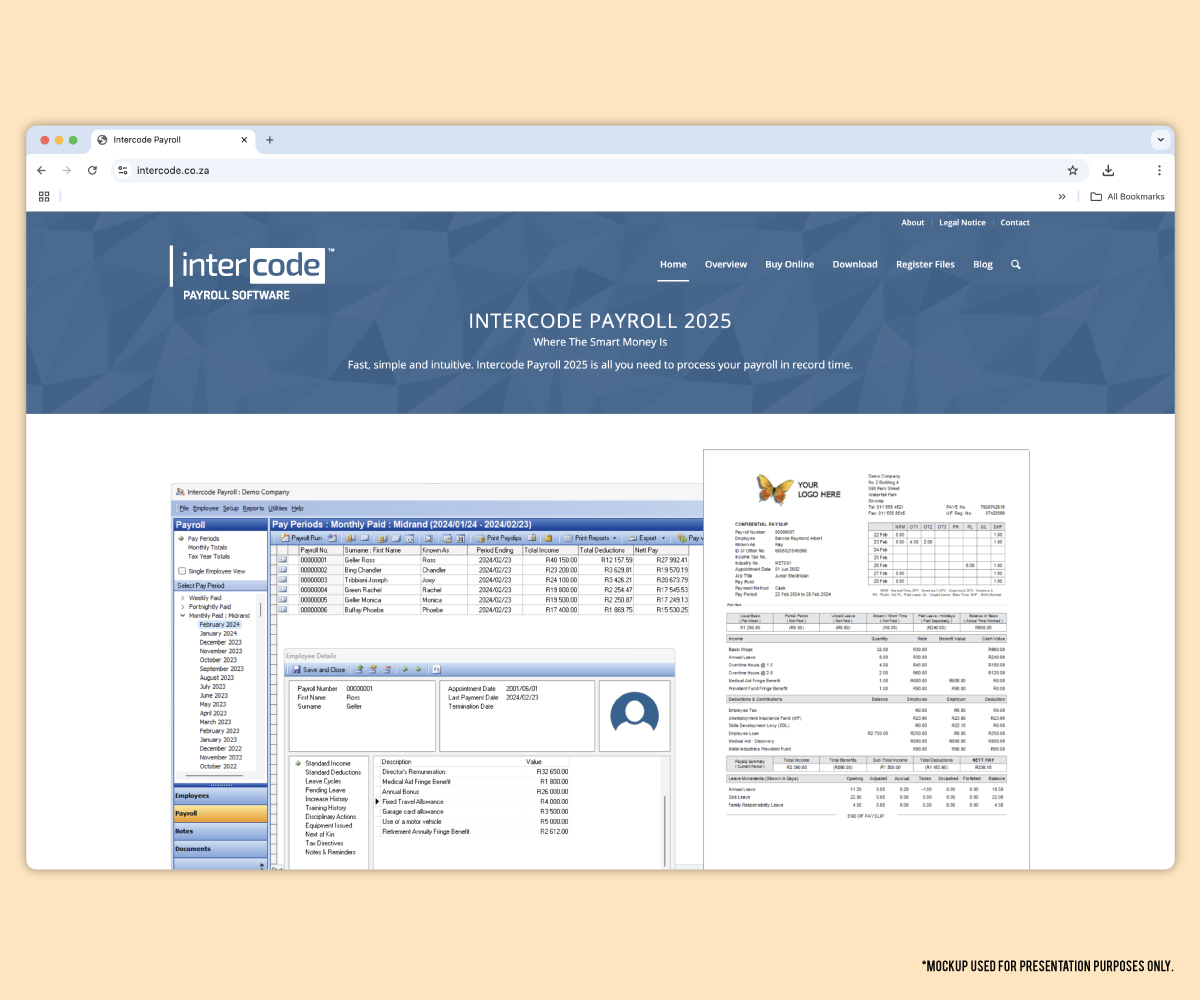Select the Notes sidebar section
The image size is (1200, 1000).
[x=221, y=831]
